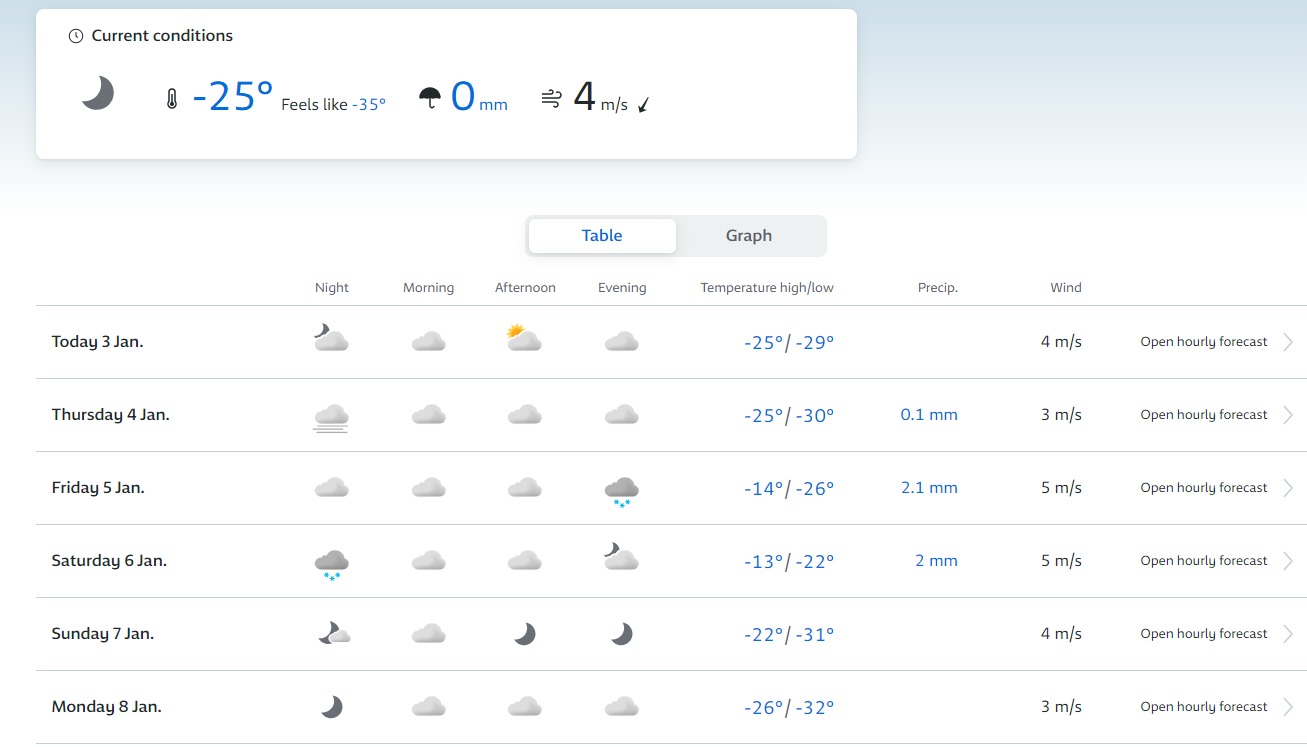The width and height of the screenshot is (1307, 747).
Task: Click Thursday 4 Jan. afternoon cloud icon
Action: tap(524, 415)
